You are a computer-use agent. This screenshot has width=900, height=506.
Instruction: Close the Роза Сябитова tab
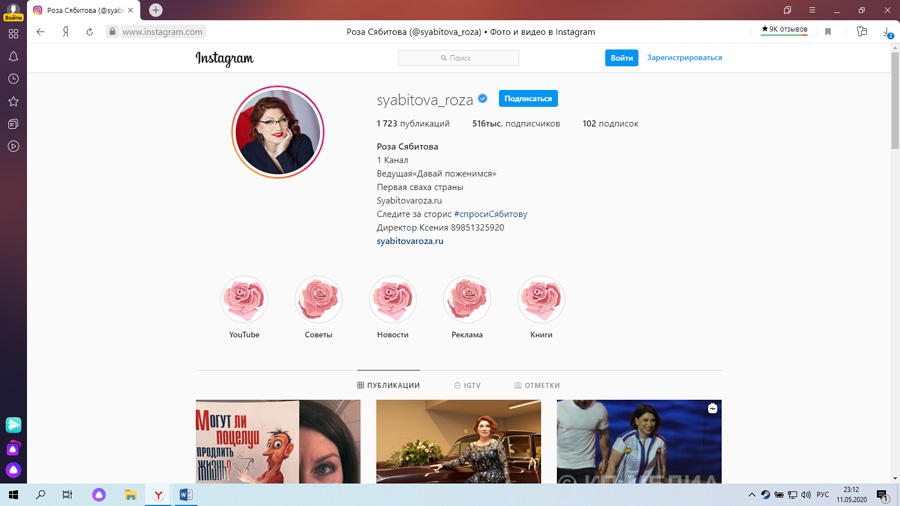[x=130, y=10]
